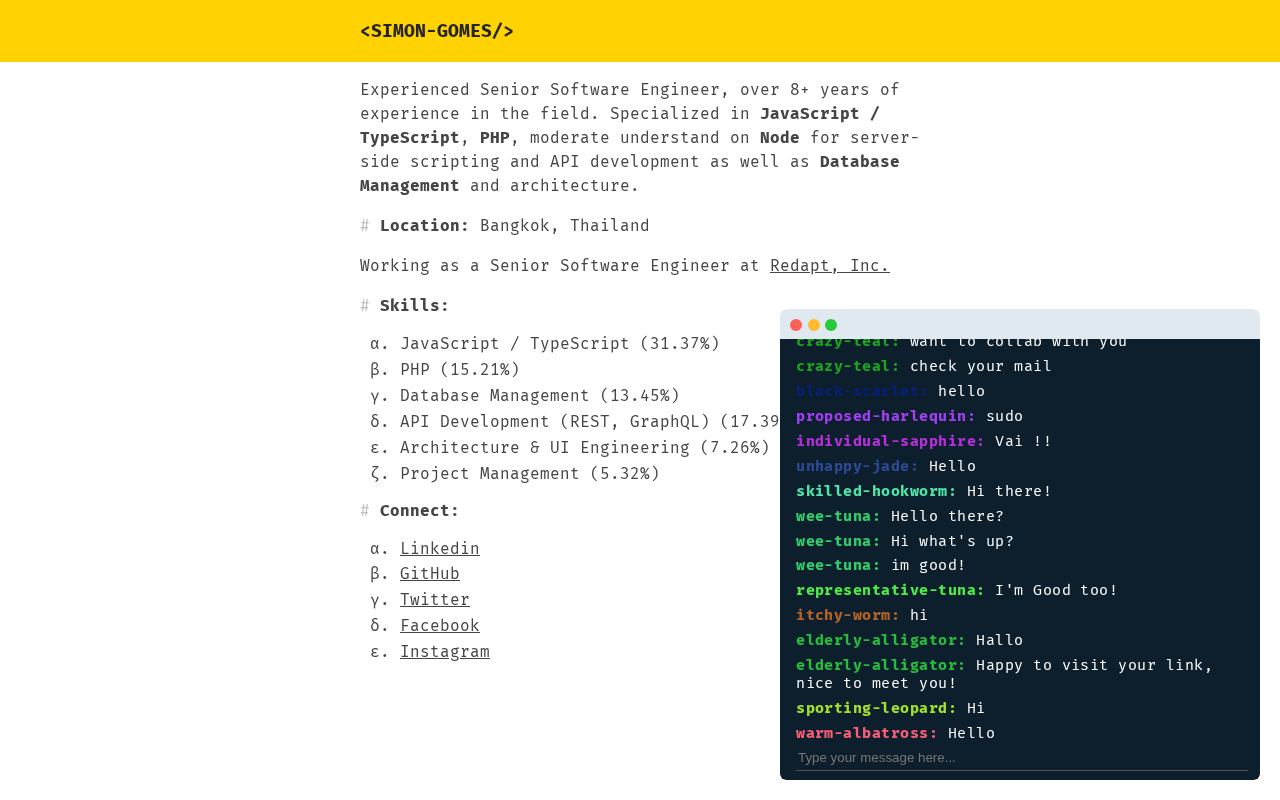
Task: Click the green maximize dot on chat window
Action: point(831,325)
